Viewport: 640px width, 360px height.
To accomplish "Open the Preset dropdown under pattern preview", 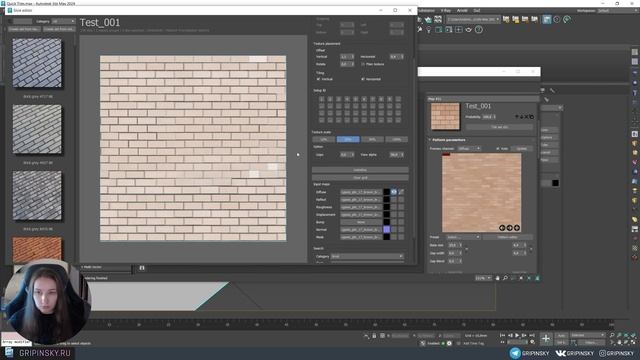I will [x=463, y=237].
